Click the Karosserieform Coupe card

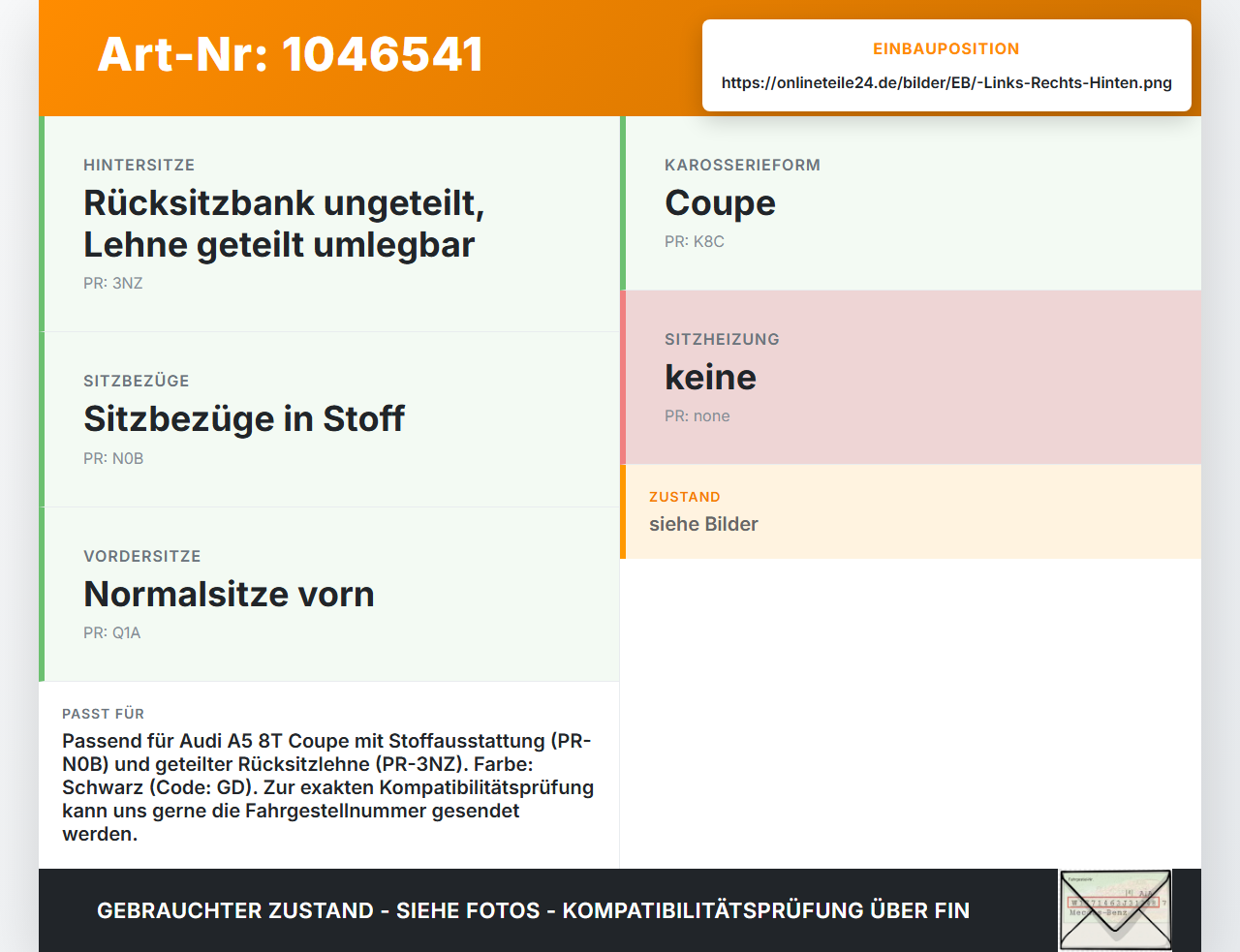(911, 203)
